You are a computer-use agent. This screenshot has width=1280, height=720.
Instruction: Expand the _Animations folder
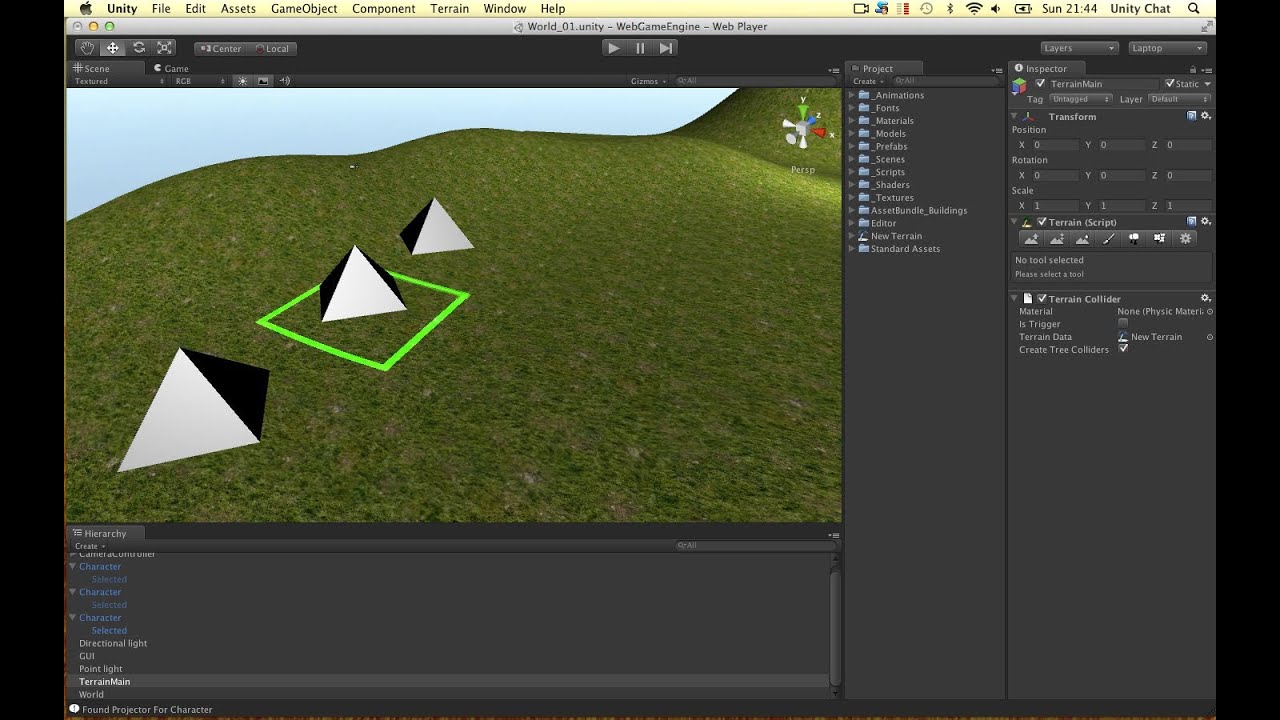pos(852,95)
